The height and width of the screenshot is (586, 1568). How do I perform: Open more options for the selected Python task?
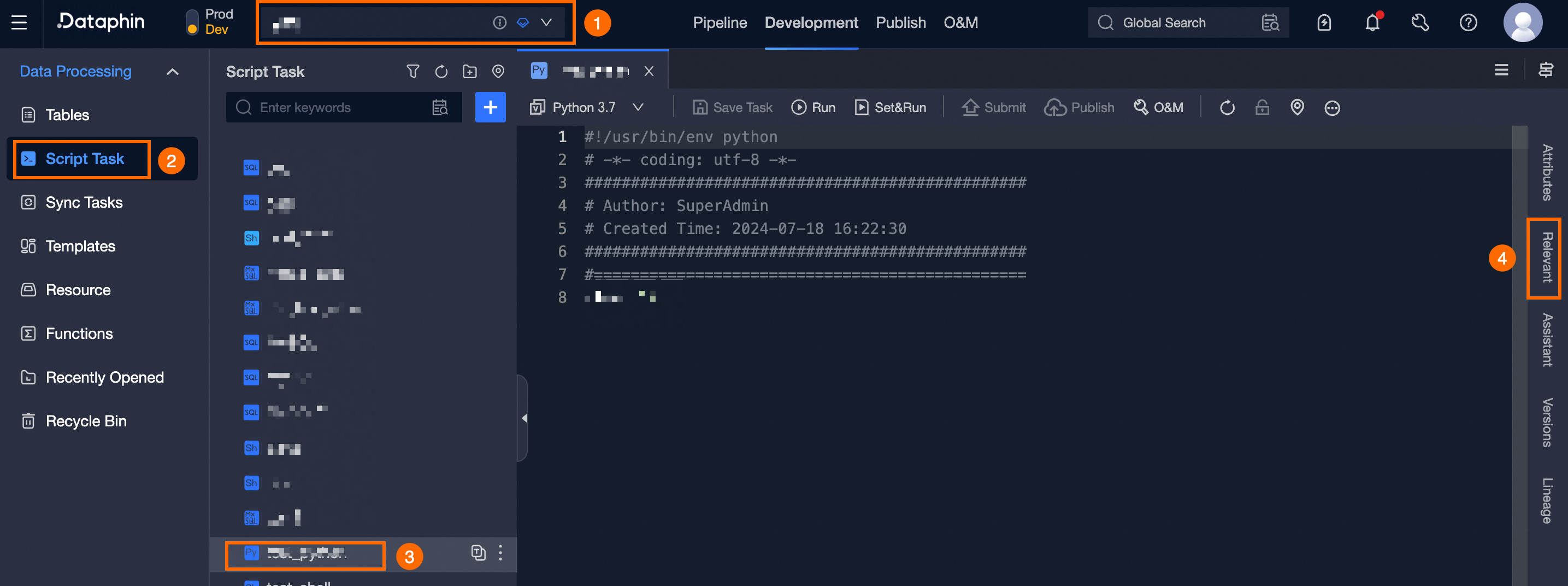click(x=500, y=553)
